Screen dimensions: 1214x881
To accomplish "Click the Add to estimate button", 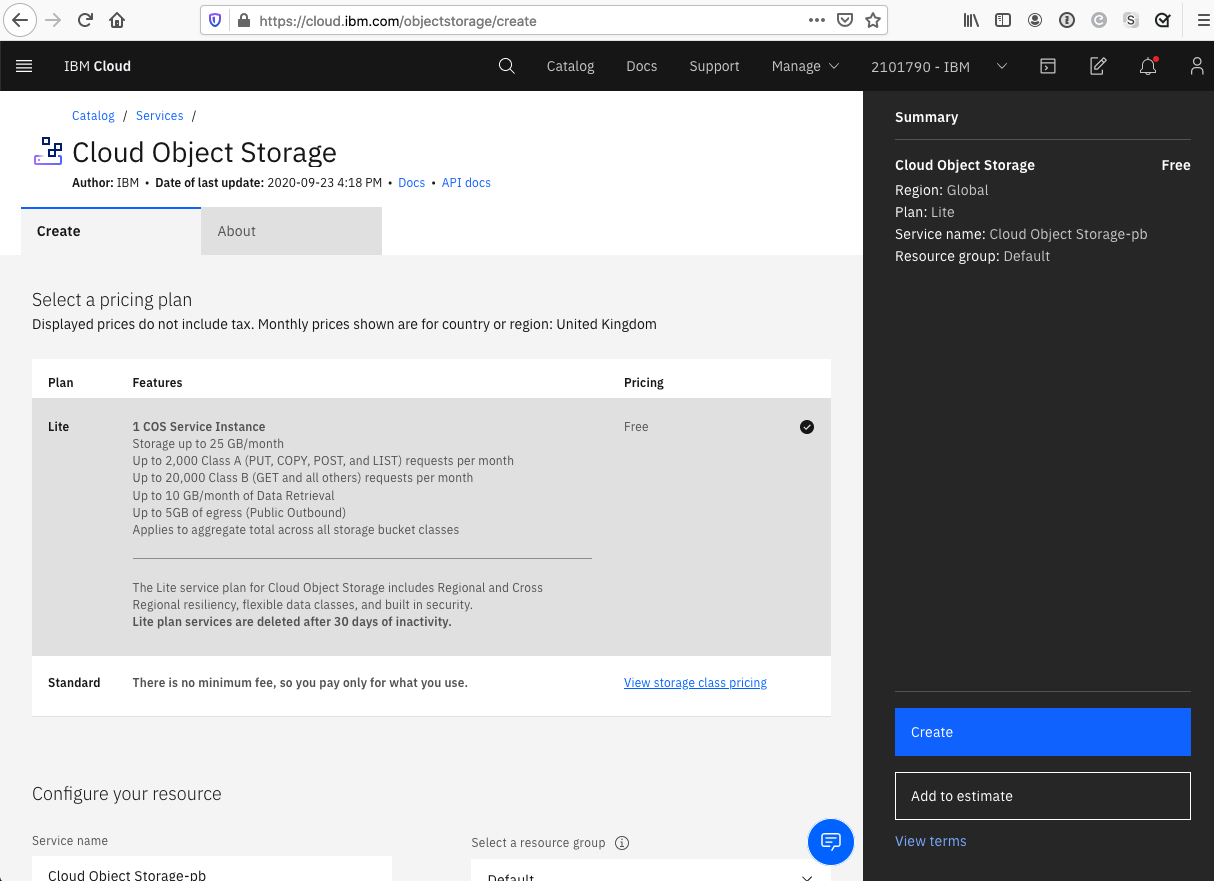I will pos(1043,796).
